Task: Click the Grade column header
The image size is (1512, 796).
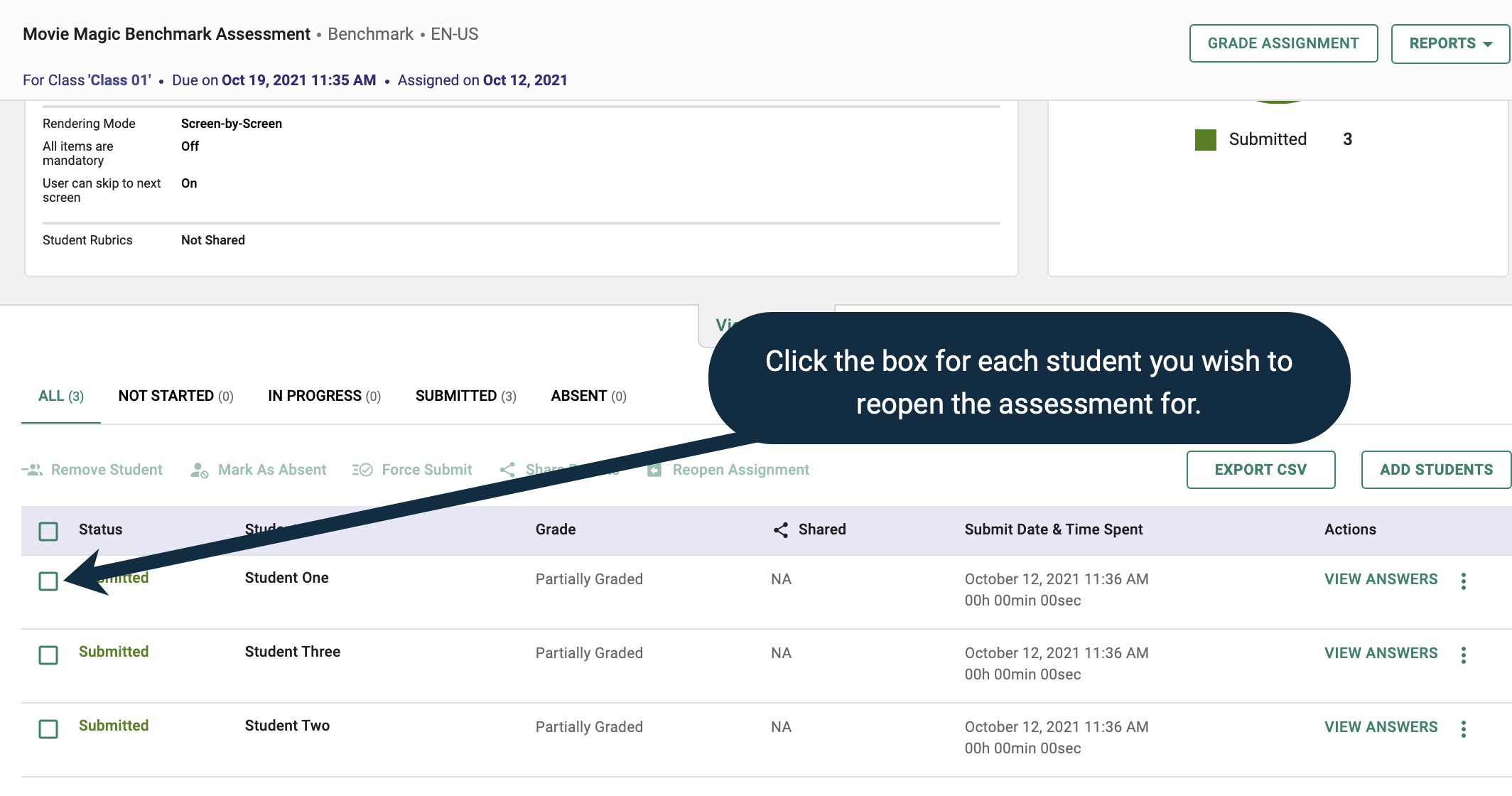Action: (556, 529)
